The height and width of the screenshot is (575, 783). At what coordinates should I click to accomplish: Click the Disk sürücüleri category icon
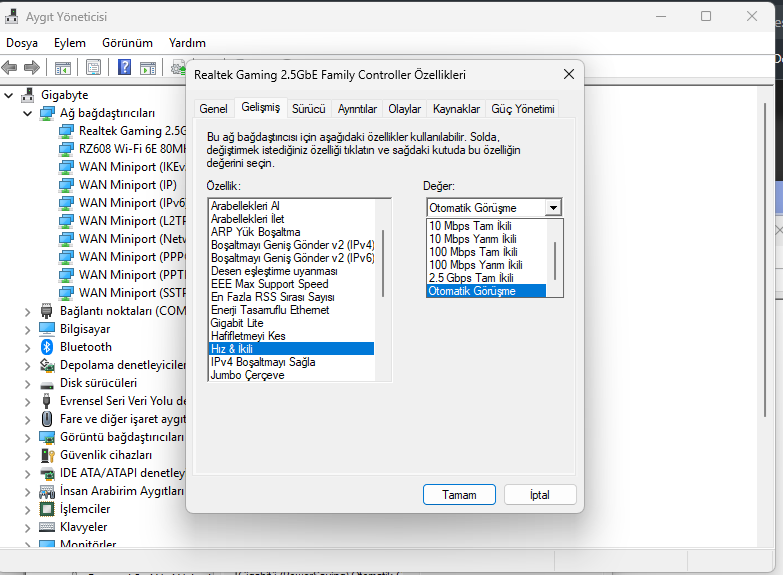[47, 385]
